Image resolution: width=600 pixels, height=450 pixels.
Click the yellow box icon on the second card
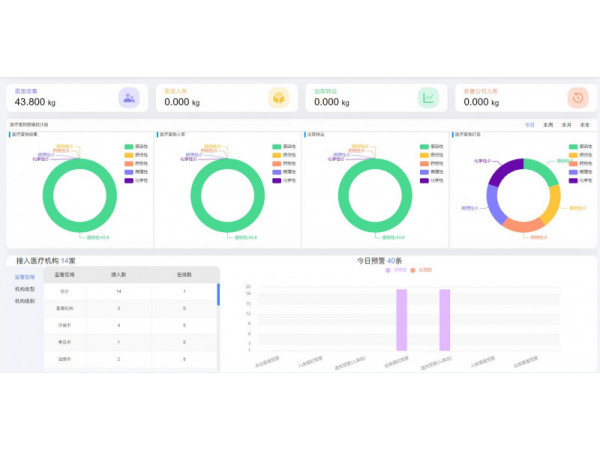click(x=278, y=97)
